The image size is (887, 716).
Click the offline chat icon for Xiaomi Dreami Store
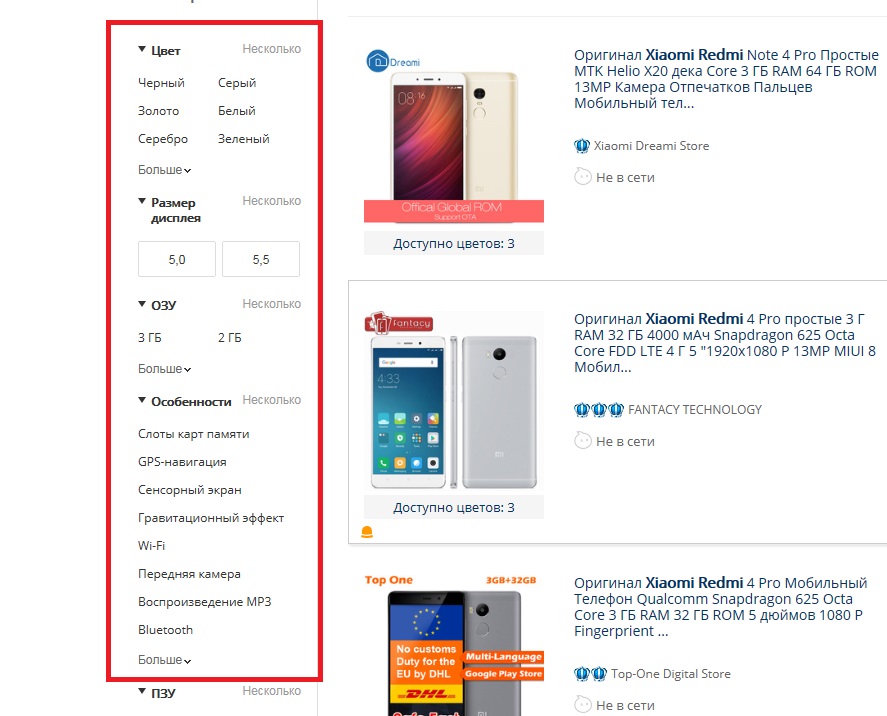(583, 177)
